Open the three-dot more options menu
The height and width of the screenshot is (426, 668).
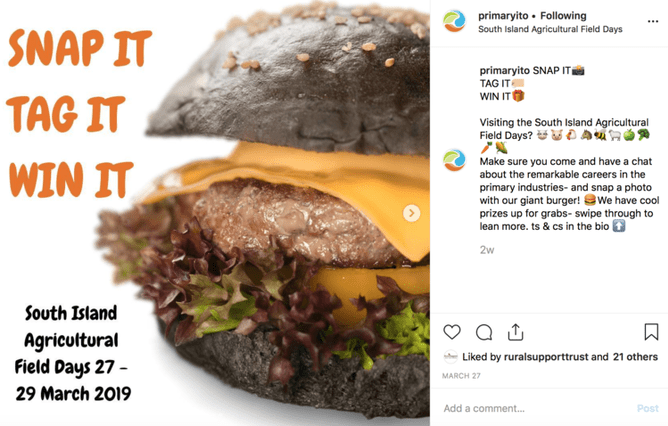pyautogui.click(x=653, y=21)
